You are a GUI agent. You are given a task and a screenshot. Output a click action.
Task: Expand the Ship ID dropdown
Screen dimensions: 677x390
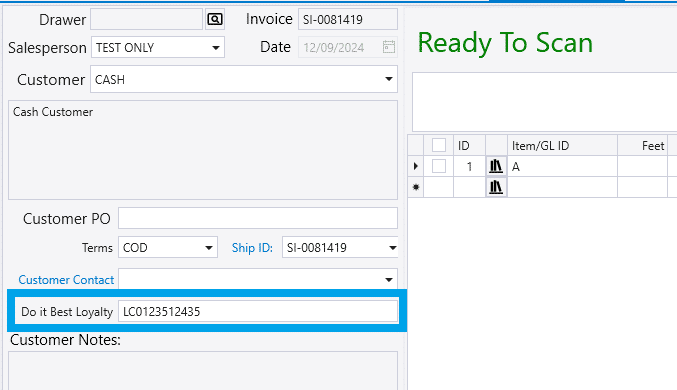(392, 248)
